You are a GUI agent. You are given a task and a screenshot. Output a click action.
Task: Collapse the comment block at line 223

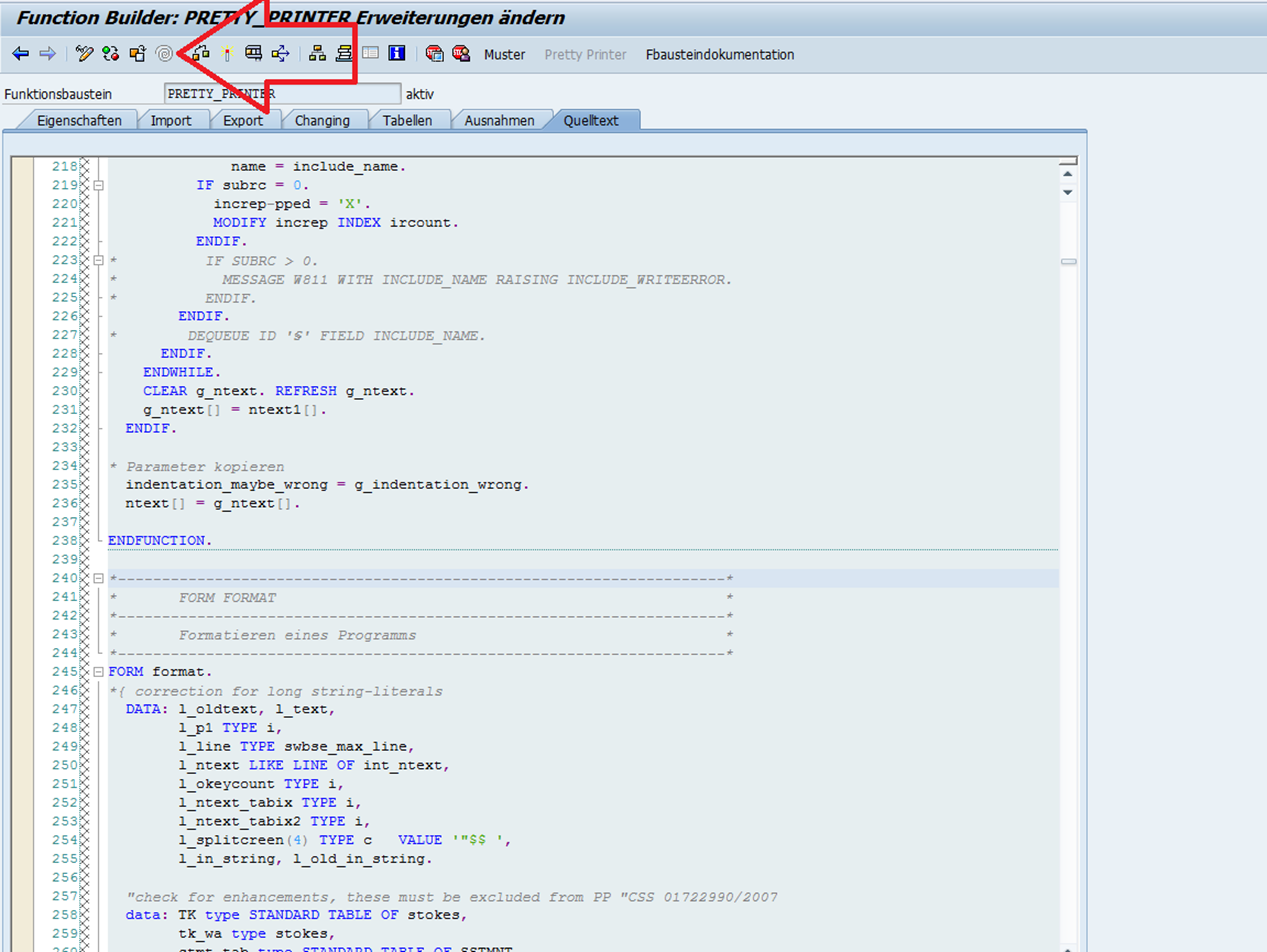point(98,260)
